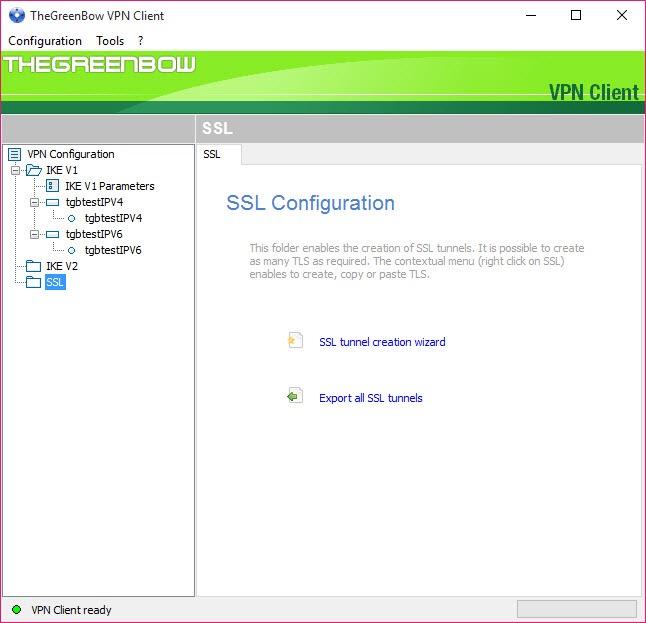Screen dimensions: 646x623
Task: Click the 'SSL Configuration' heading
Action: [x=310, y=203]
